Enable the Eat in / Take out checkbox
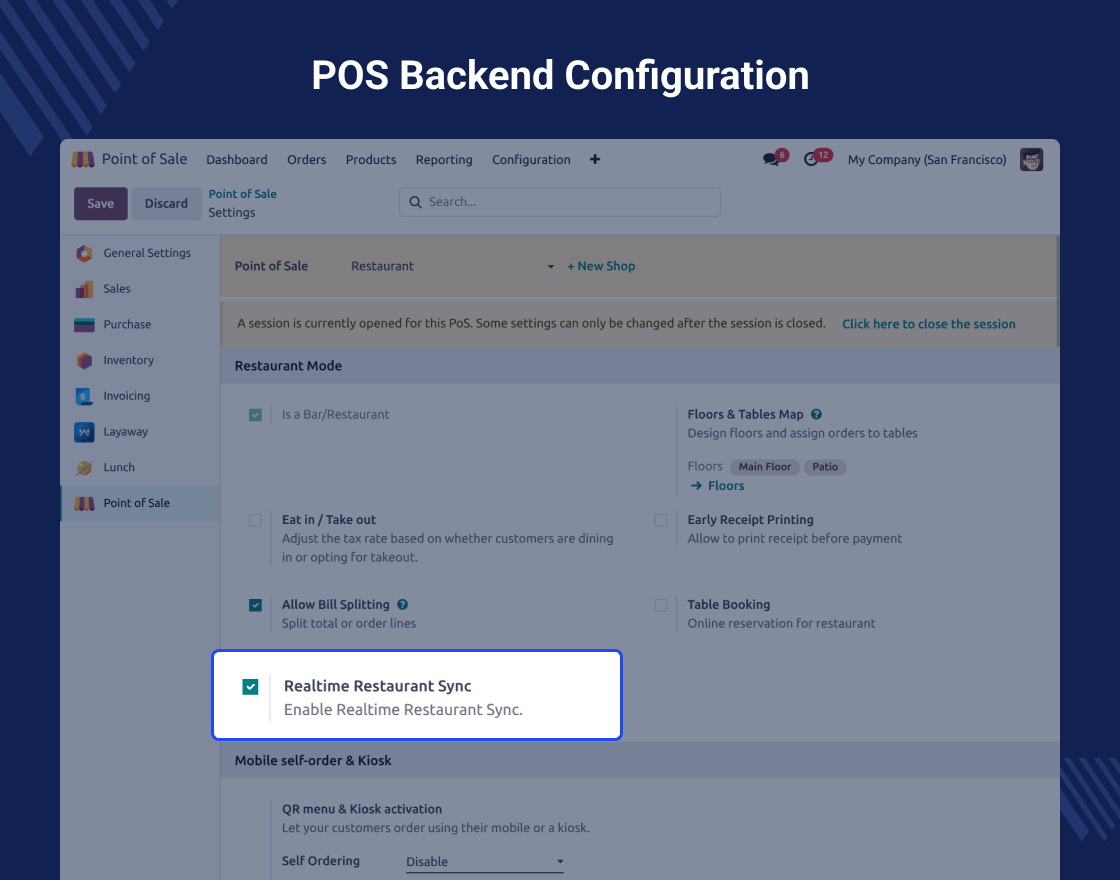 (256, 520)
